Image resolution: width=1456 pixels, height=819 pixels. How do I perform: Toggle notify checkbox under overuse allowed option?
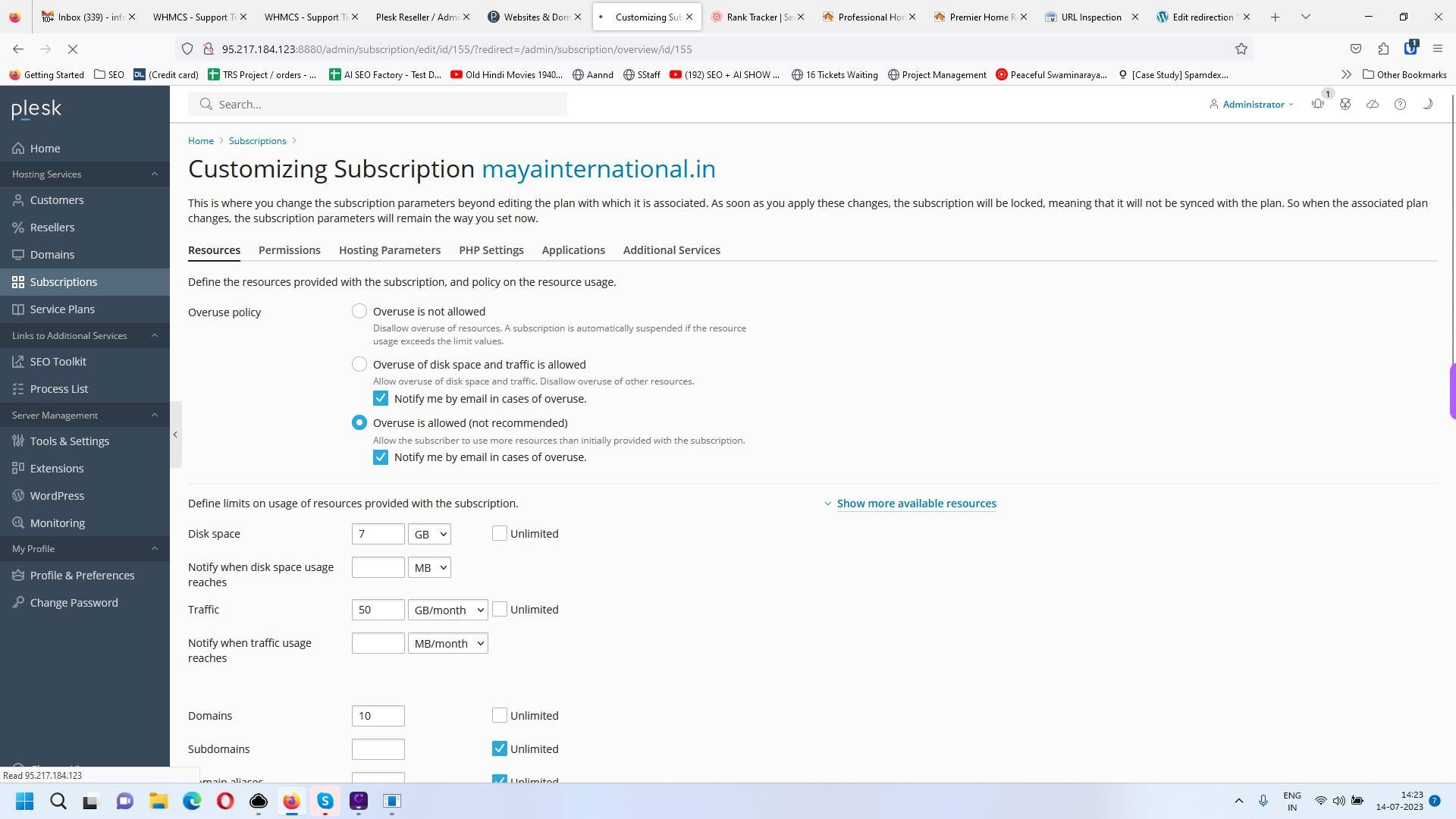pyautogui.click(x=381, y=457)
